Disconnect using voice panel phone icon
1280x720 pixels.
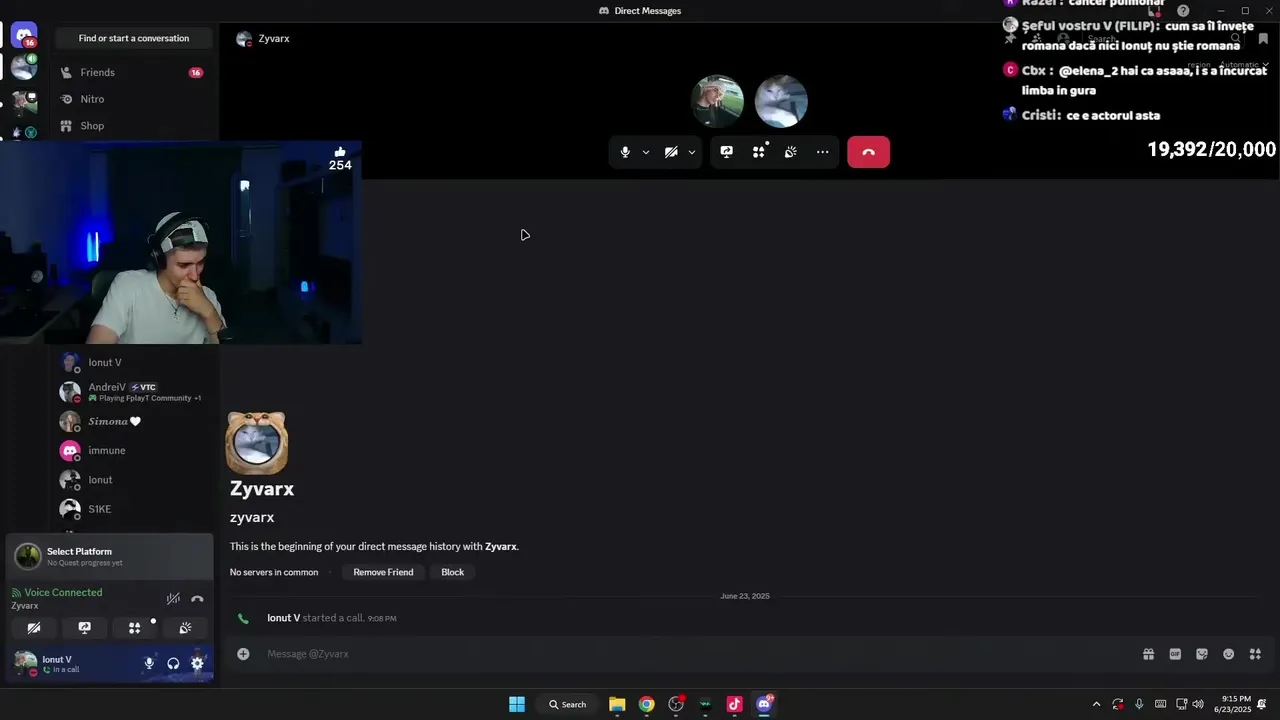(x=197, y=599)
